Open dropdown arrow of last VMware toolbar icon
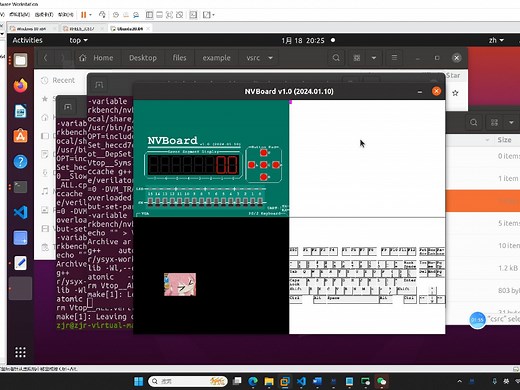This screenshot has width=520, height=390. click(x=213, y=15)
